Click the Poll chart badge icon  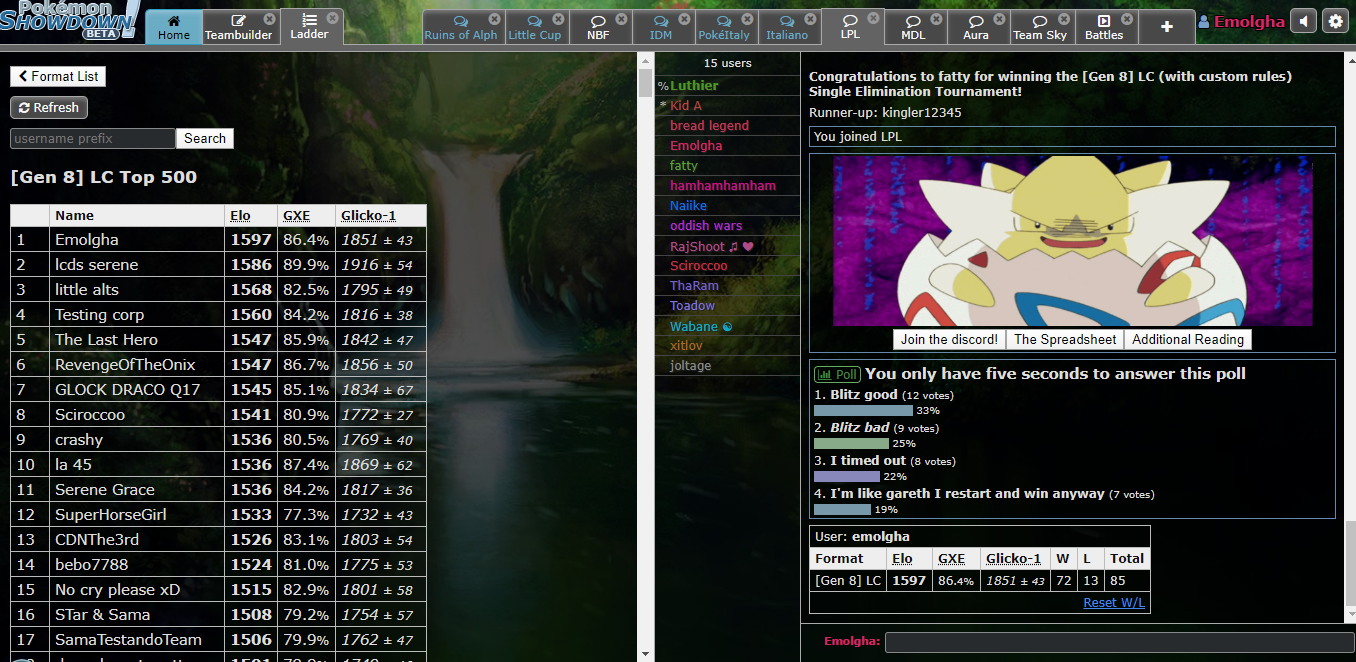coord(838,374)
